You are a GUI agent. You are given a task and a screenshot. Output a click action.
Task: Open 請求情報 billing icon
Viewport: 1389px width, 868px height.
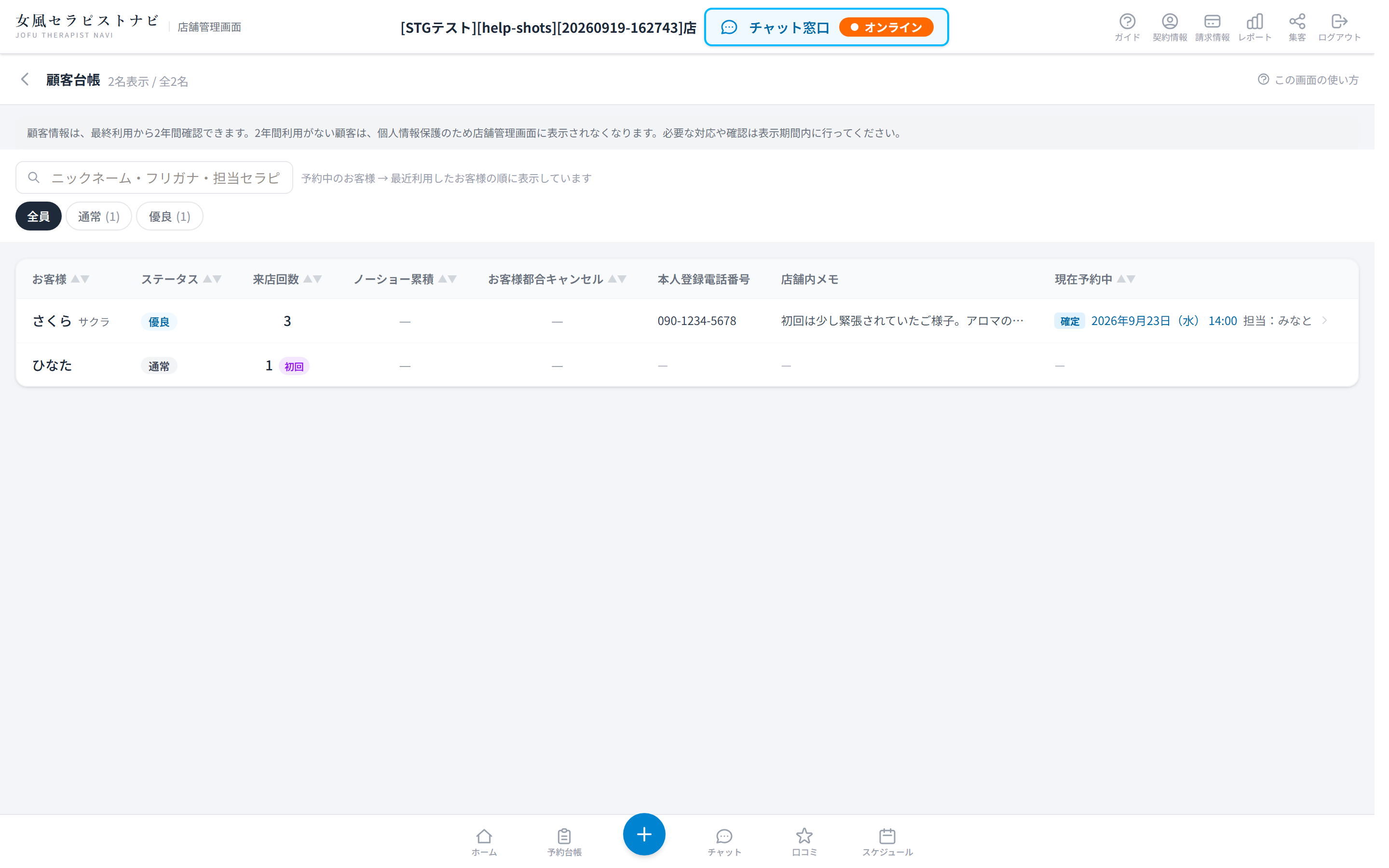[1212, 27]
